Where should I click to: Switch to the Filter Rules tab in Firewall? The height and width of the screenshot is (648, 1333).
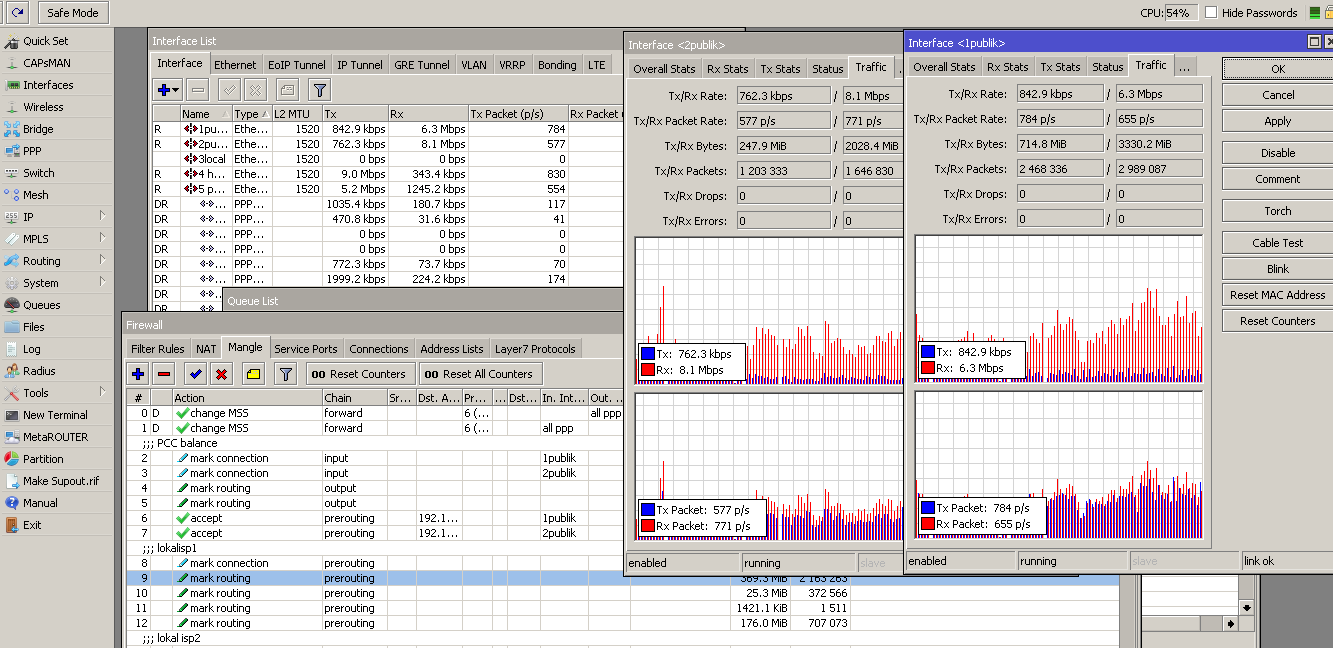158,349
